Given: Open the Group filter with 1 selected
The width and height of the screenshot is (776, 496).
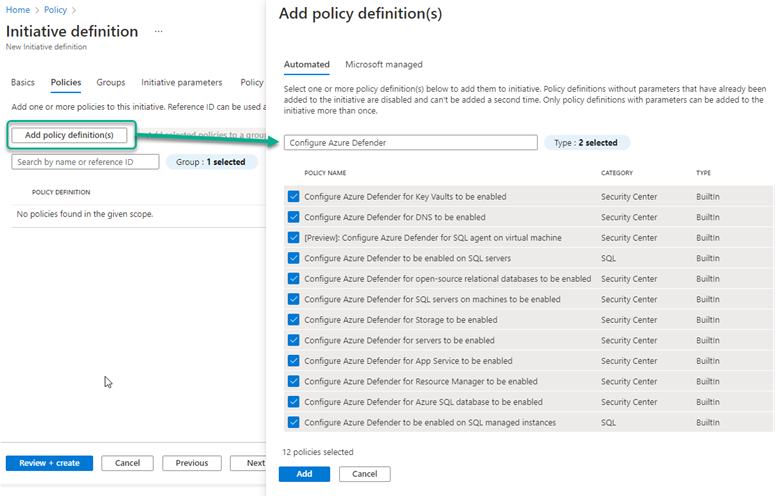Looking at the screenshot, I should tap(211, 162).
